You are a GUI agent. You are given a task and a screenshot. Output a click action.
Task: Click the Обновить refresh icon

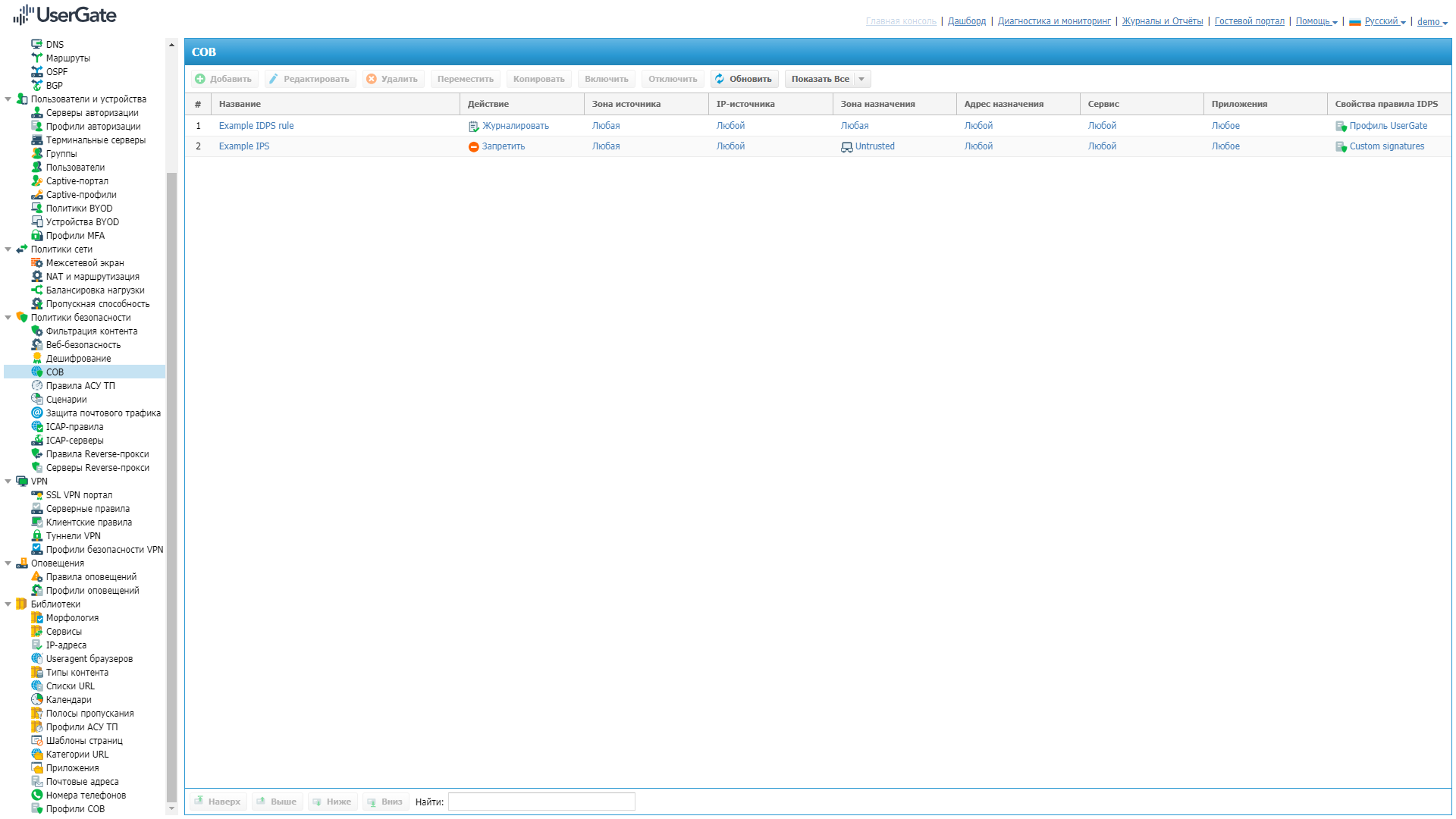tap(720, 79)
